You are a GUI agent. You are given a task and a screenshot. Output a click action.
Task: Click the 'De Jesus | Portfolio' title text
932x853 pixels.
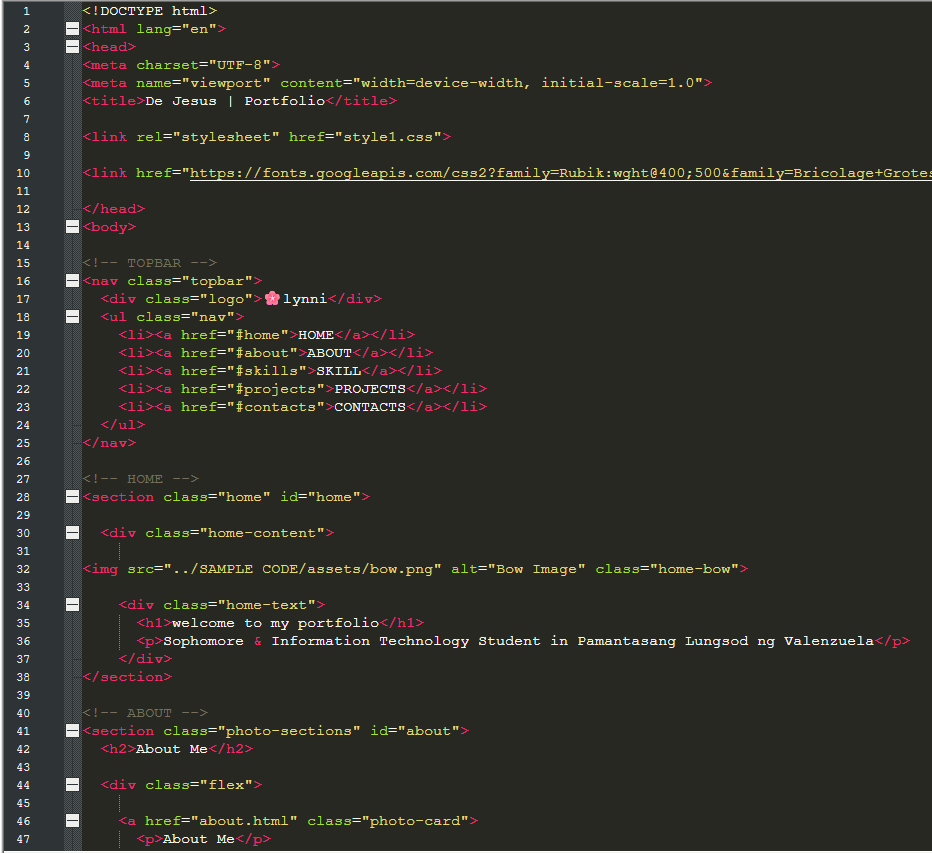tap(235, 101)
